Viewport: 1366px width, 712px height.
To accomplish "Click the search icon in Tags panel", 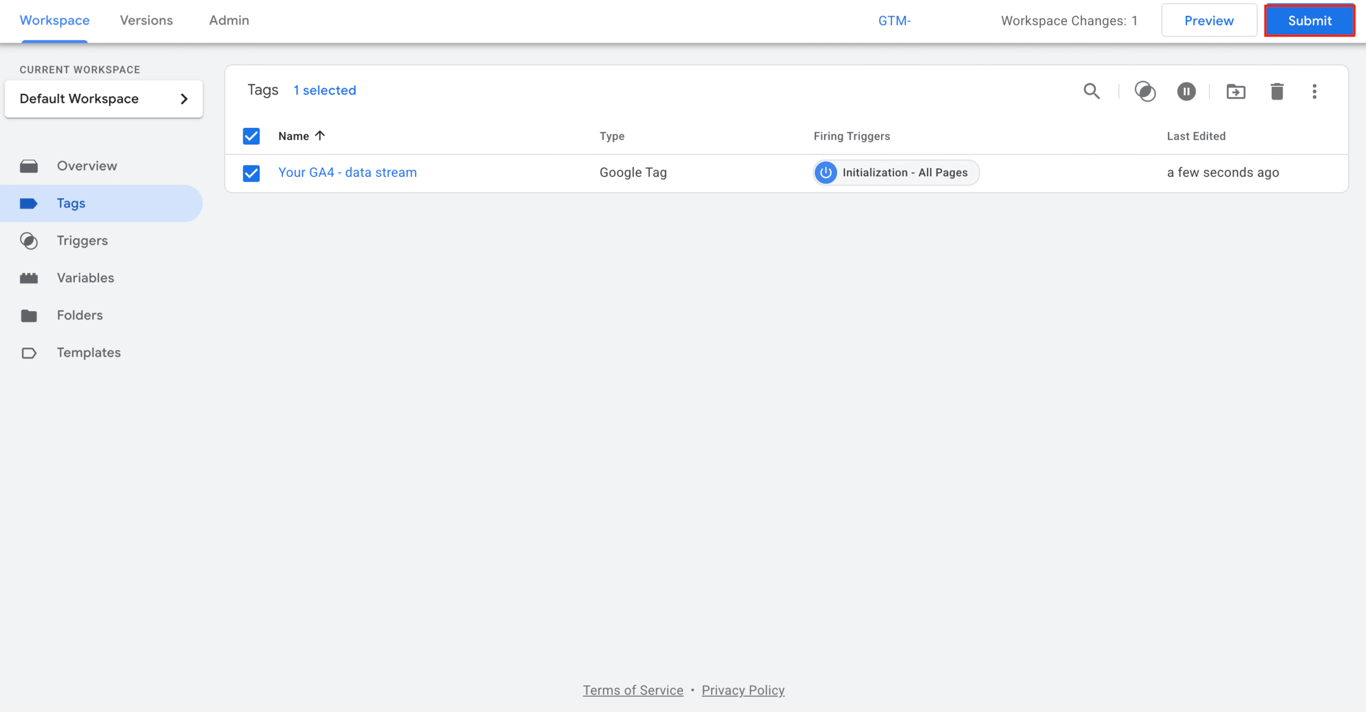I will coord(1091,91).
